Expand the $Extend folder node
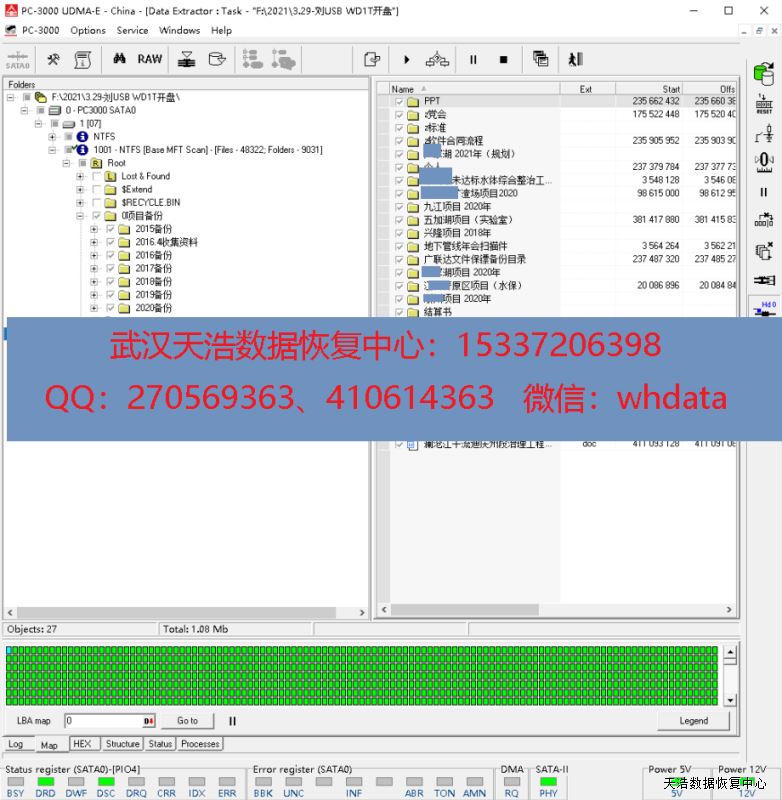 (x=80, y=189)
